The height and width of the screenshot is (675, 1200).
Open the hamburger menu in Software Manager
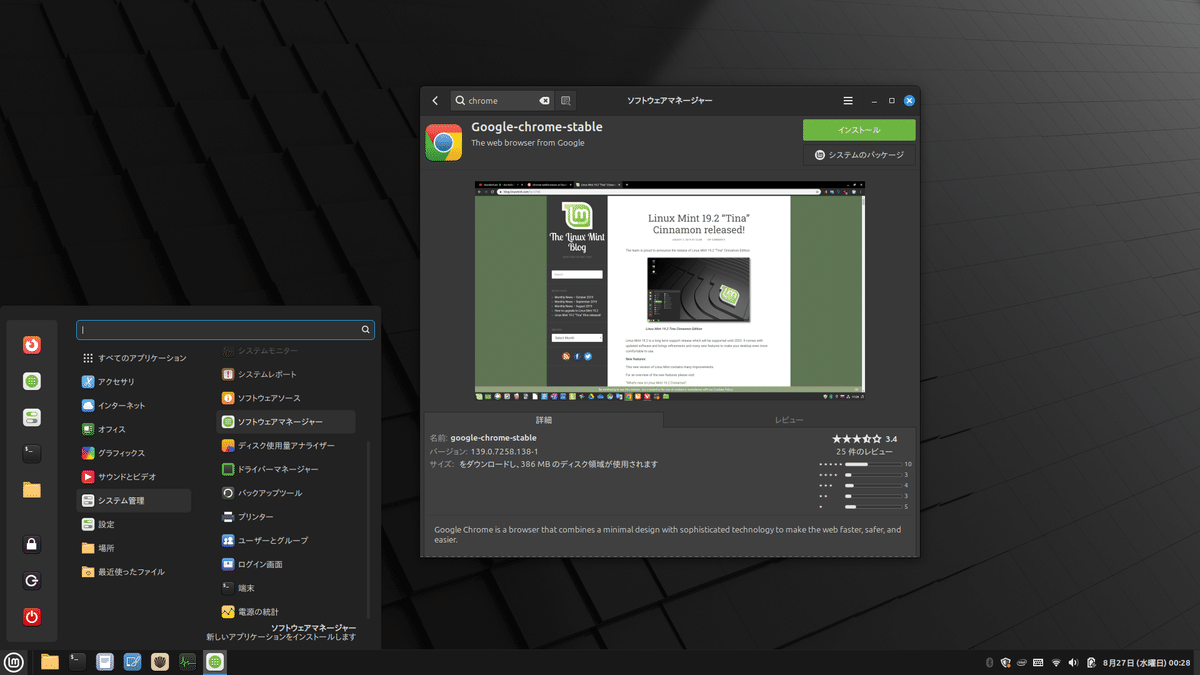click(x=847, y=100)
